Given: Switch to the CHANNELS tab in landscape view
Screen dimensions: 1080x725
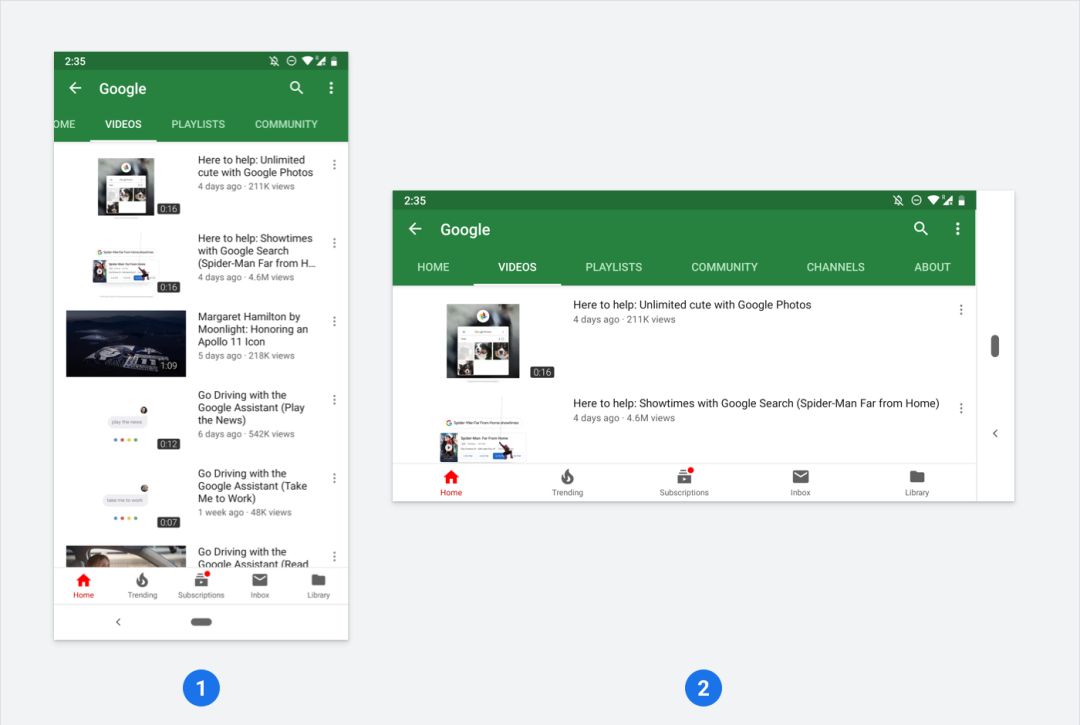Looking at the screenshot, I should tap(835, 267).
